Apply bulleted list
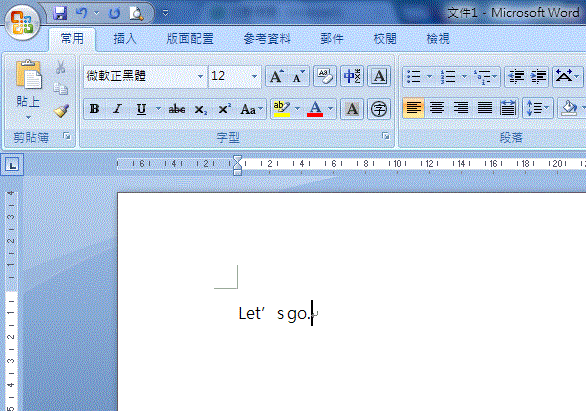The height and width of the screenshot is (411, 586). click(x=414, y=76)
